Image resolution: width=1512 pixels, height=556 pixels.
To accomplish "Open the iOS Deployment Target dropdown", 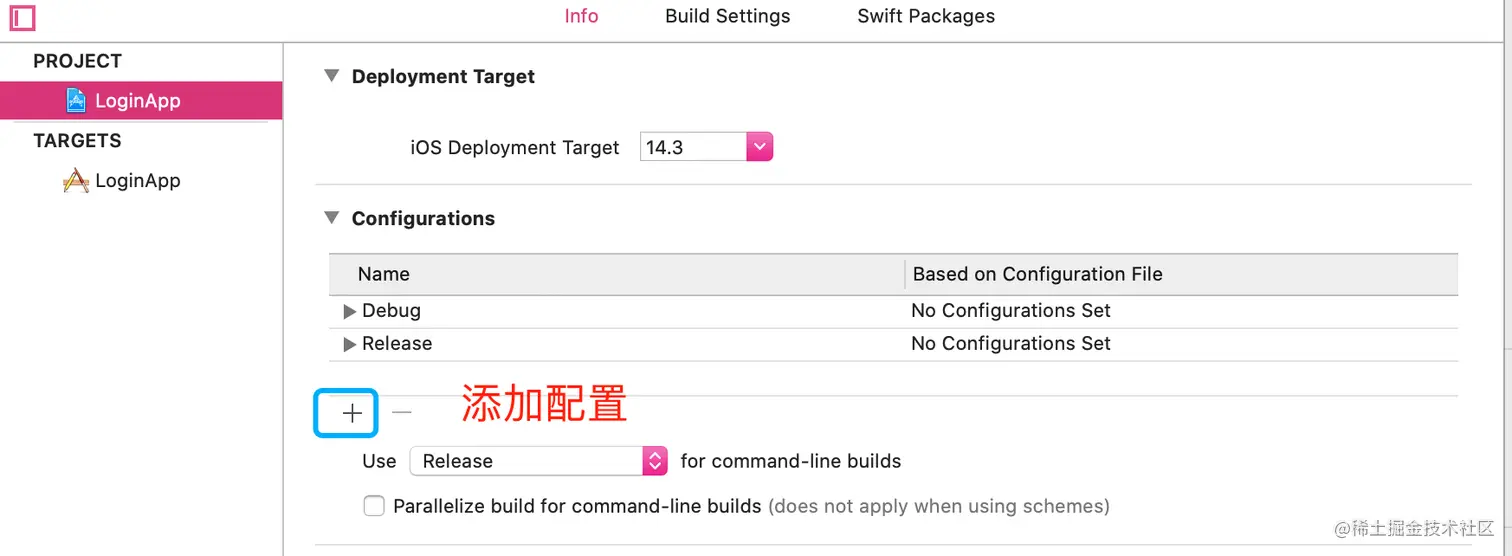I will tap(760, 147).
